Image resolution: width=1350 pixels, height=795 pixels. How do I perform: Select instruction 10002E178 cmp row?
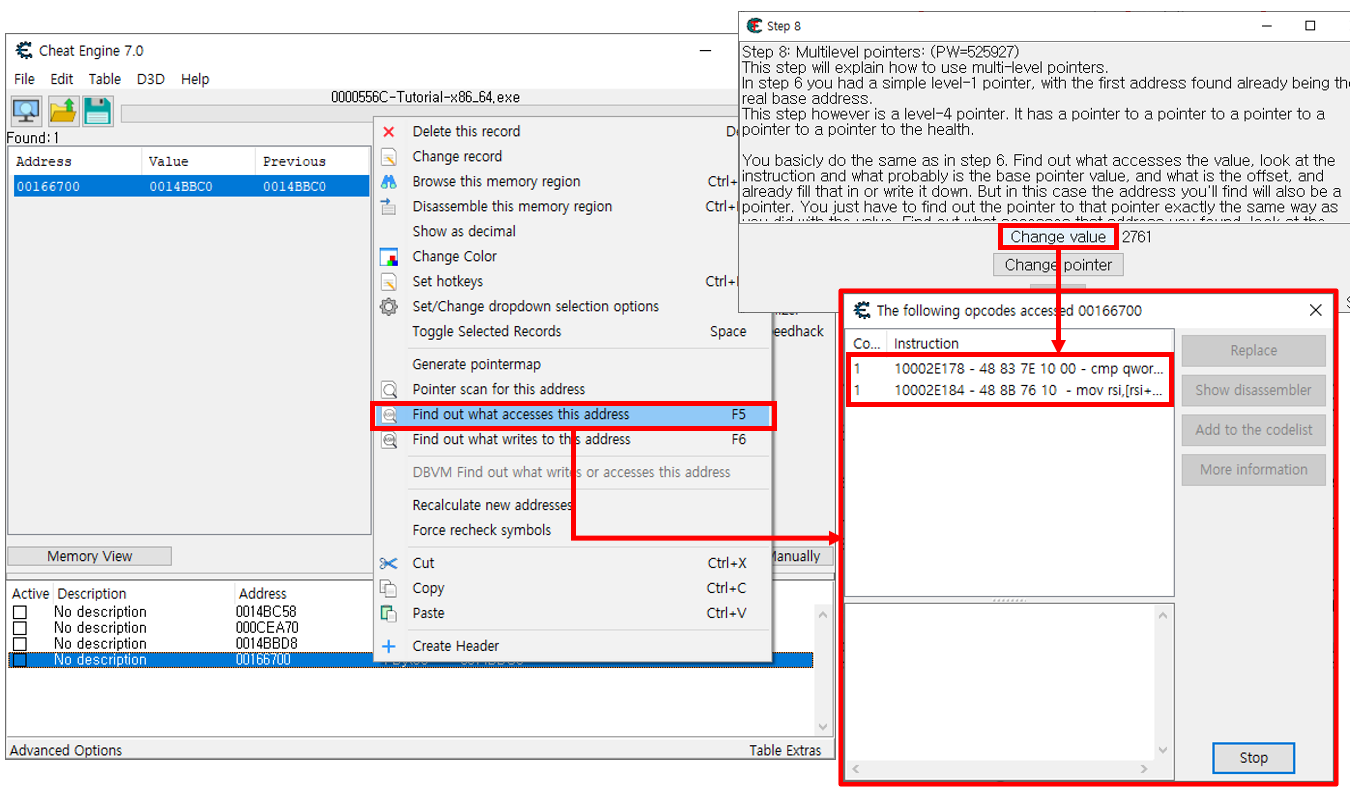click(x=1008, y=368)
